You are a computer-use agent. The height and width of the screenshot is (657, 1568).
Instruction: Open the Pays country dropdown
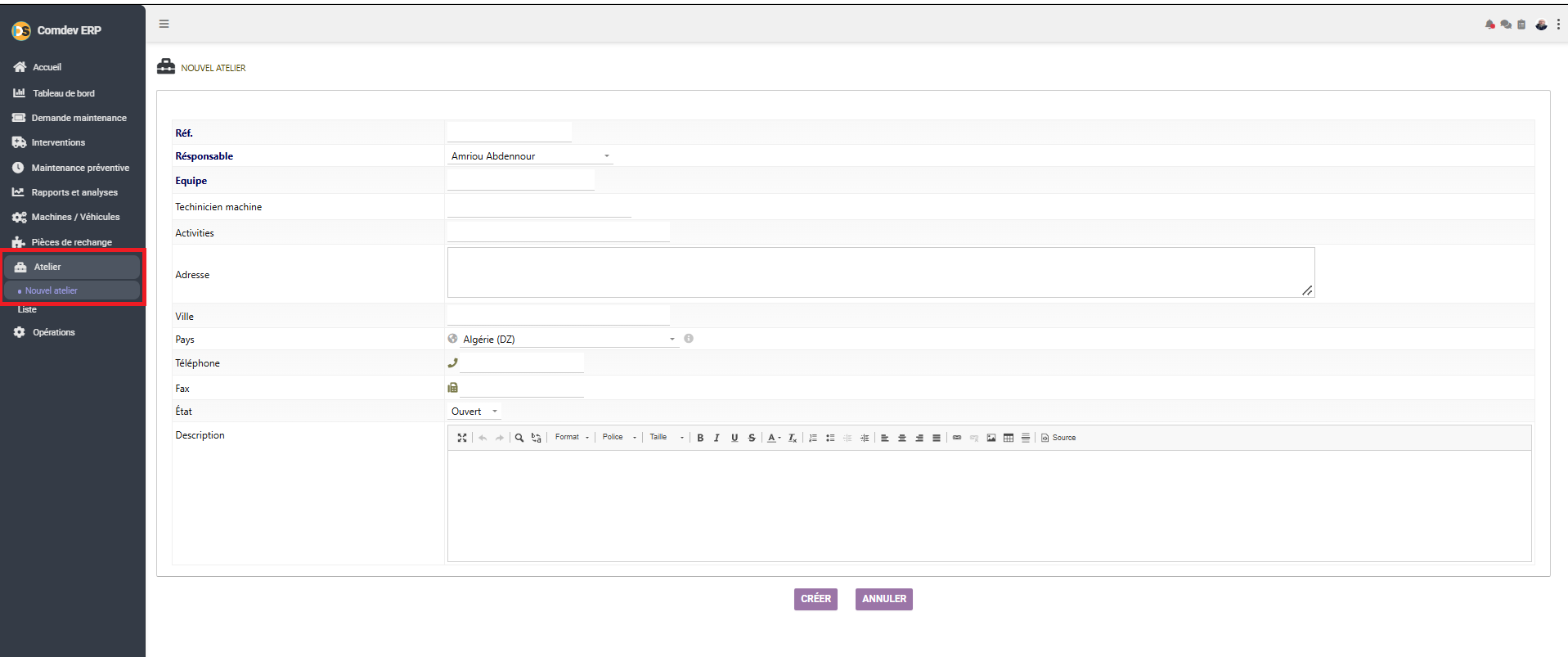[x=569, y=339]
